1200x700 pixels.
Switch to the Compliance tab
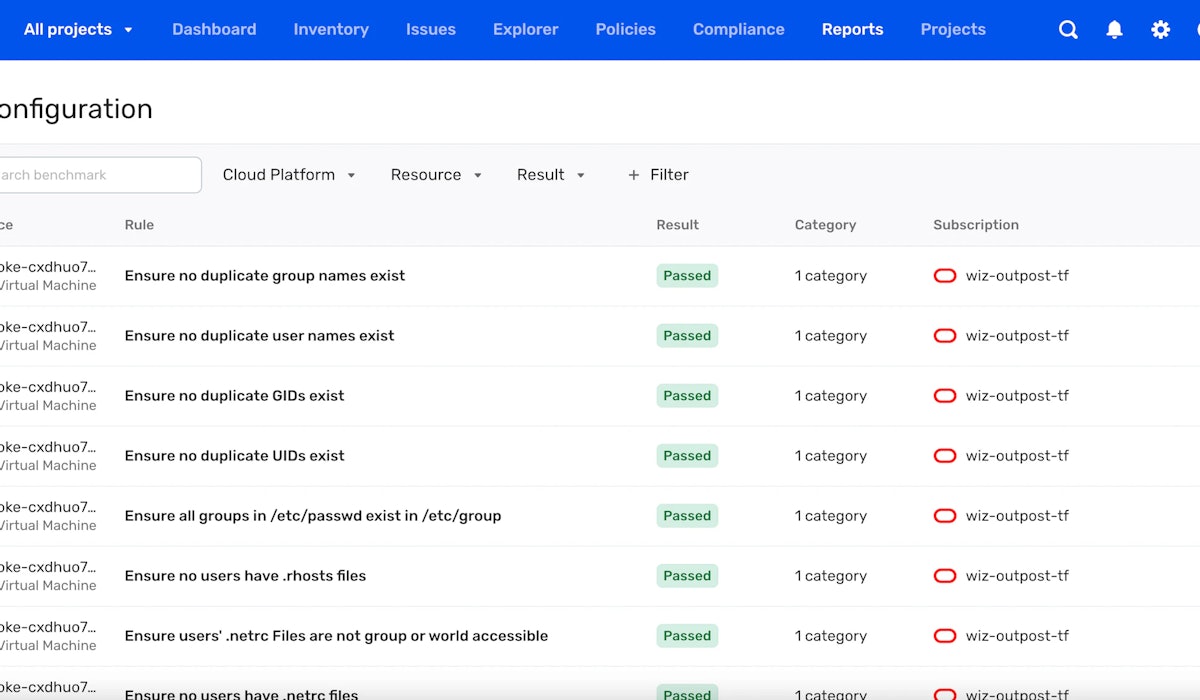[x=738, y=30]
